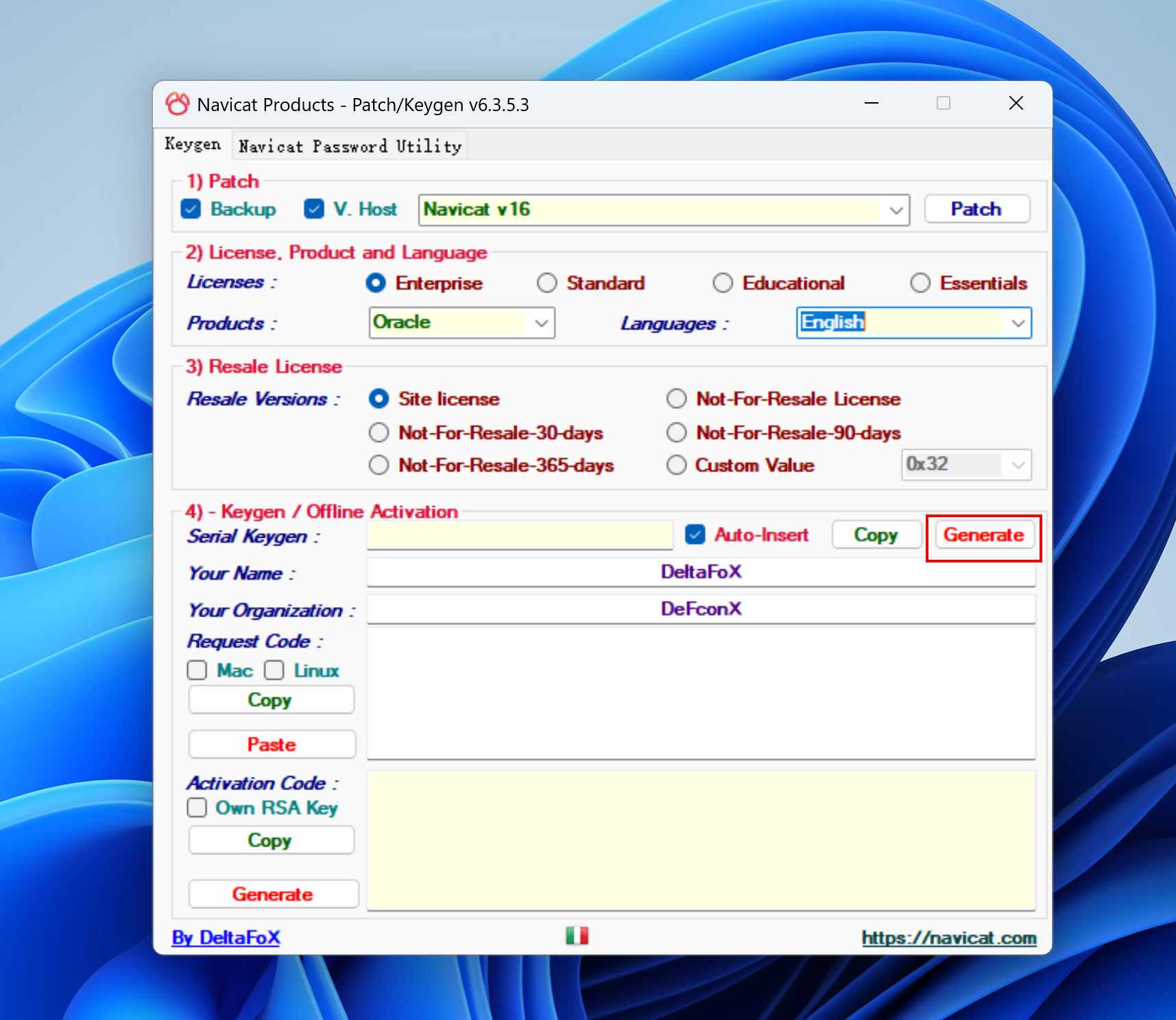Viewport: 1176px width, 1020px height.
Task: Click the Navicat logo in the title bar
Action: (x=177, y=104)
